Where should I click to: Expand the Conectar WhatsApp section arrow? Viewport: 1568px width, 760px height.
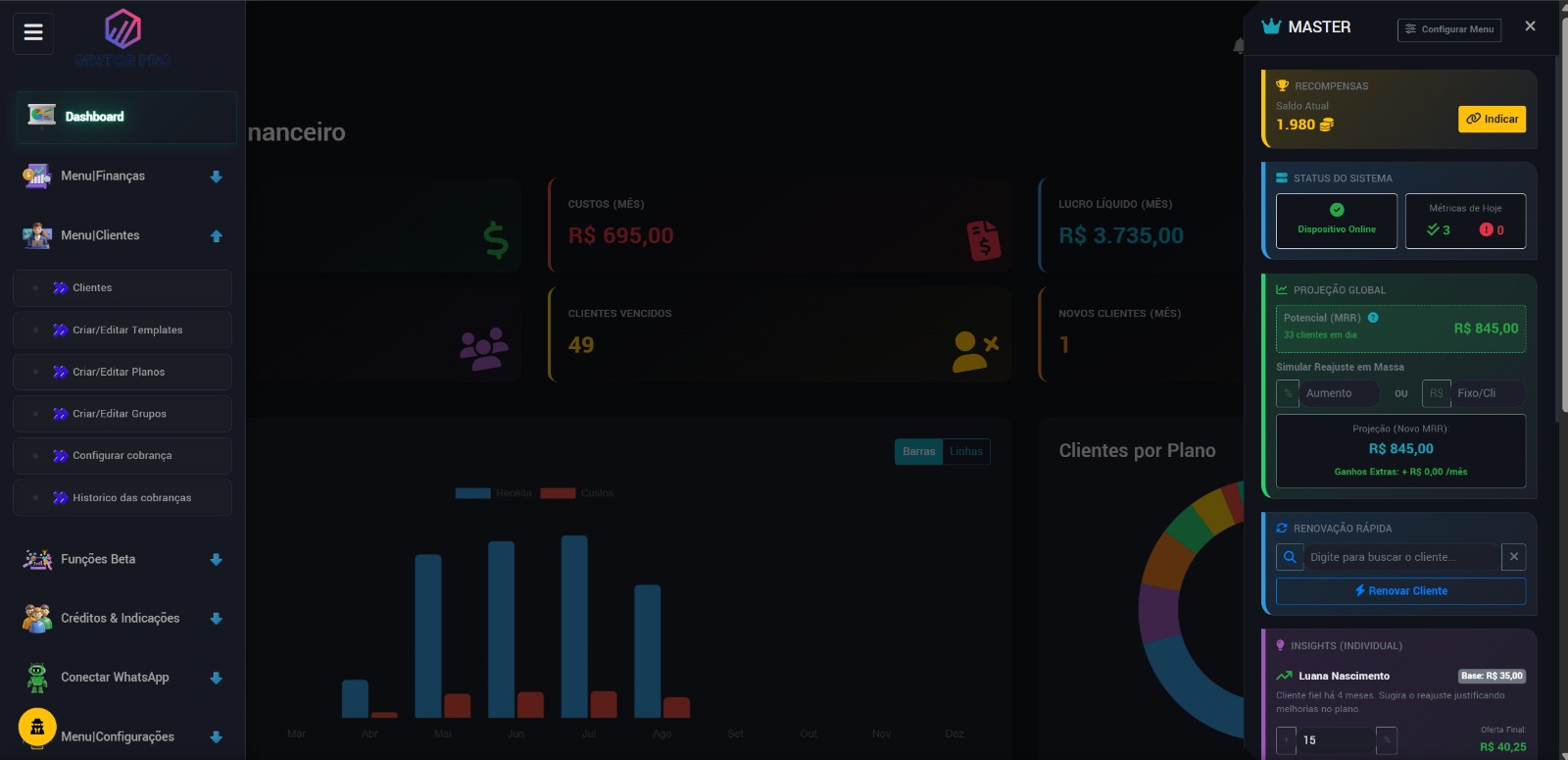coord(217,678)
